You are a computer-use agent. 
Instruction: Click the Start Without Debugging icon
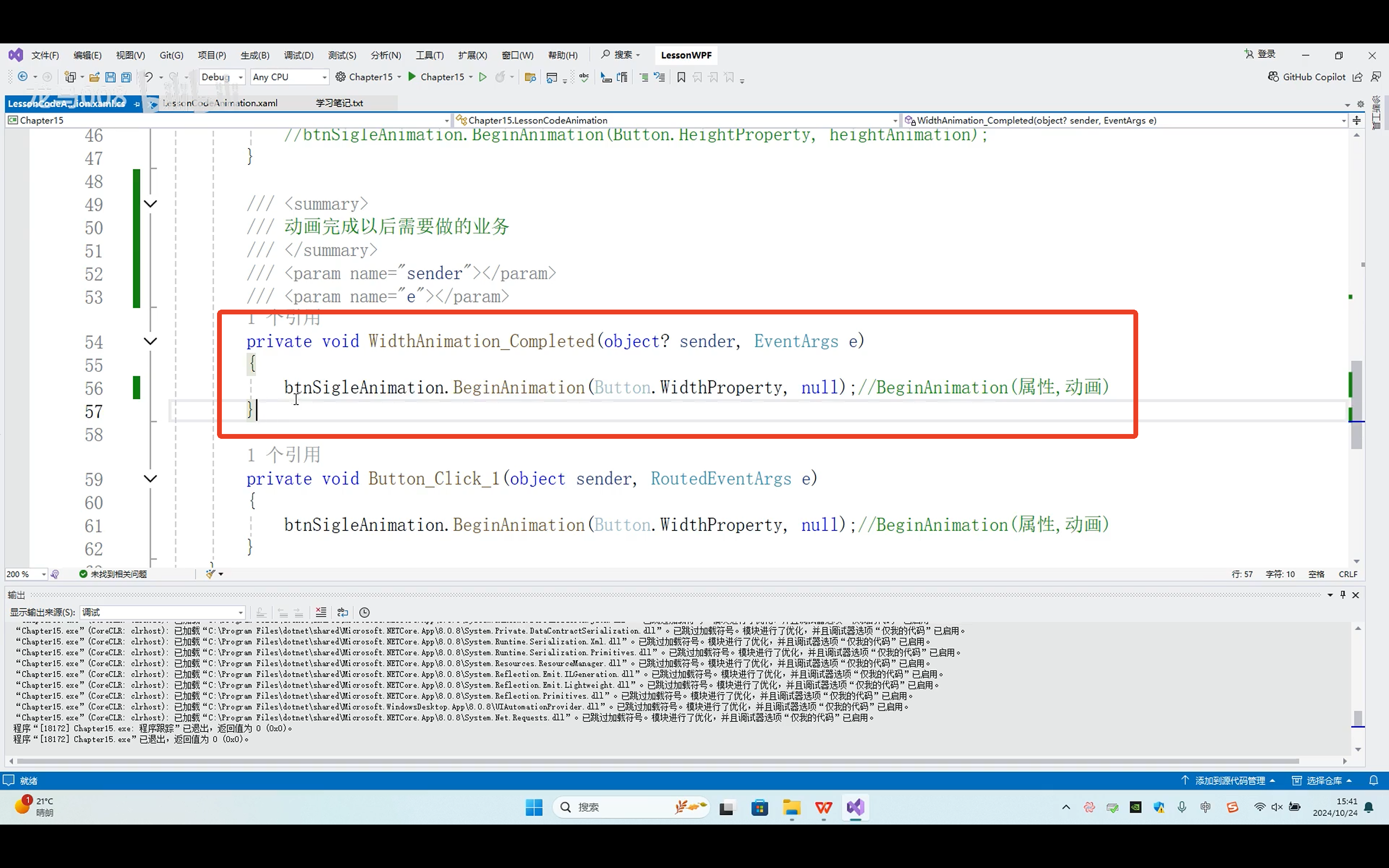[x=483, y=77]
